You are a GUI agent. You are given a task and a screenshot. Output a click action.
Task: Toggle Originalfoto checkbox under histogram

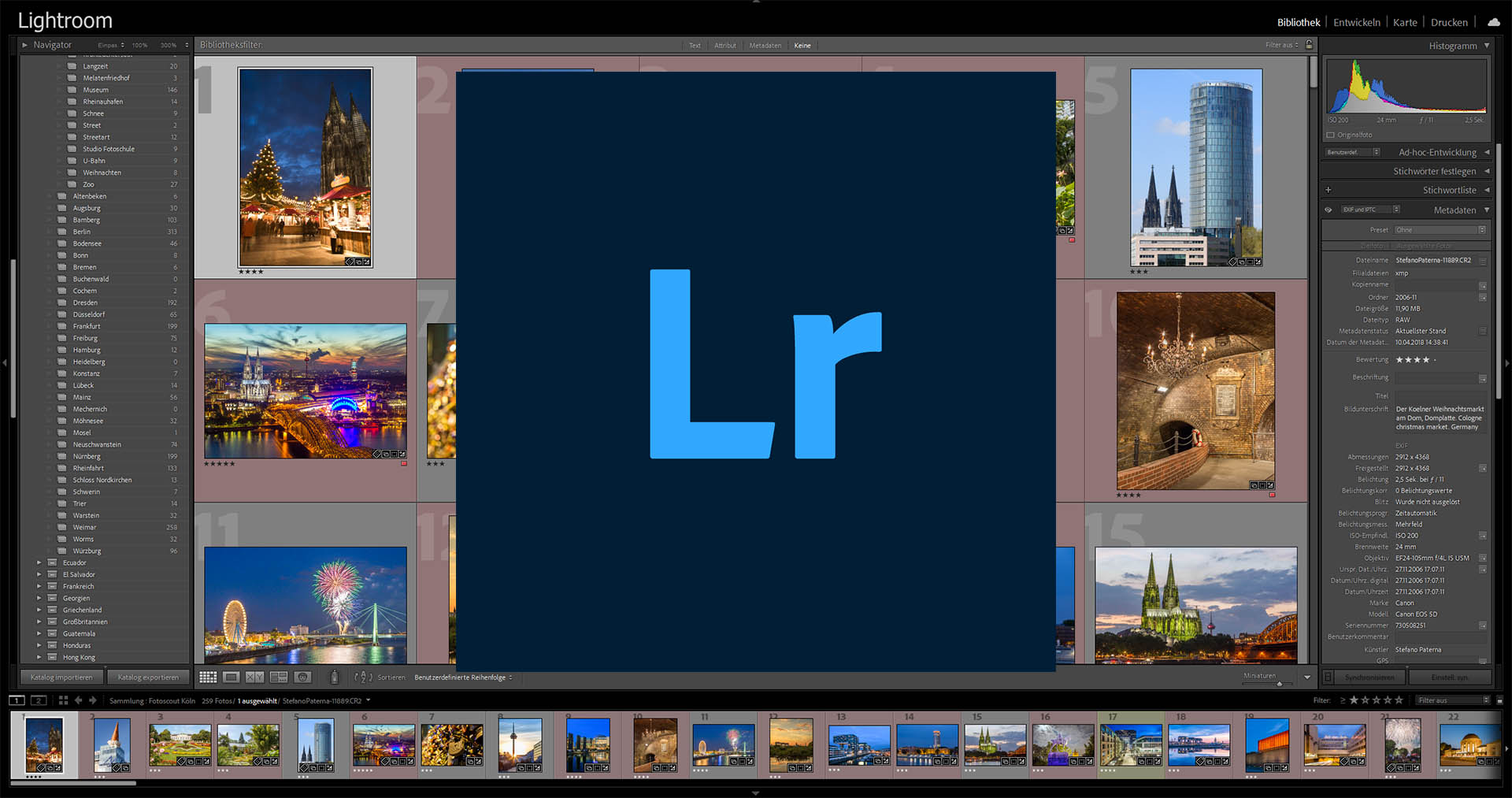1330,135
